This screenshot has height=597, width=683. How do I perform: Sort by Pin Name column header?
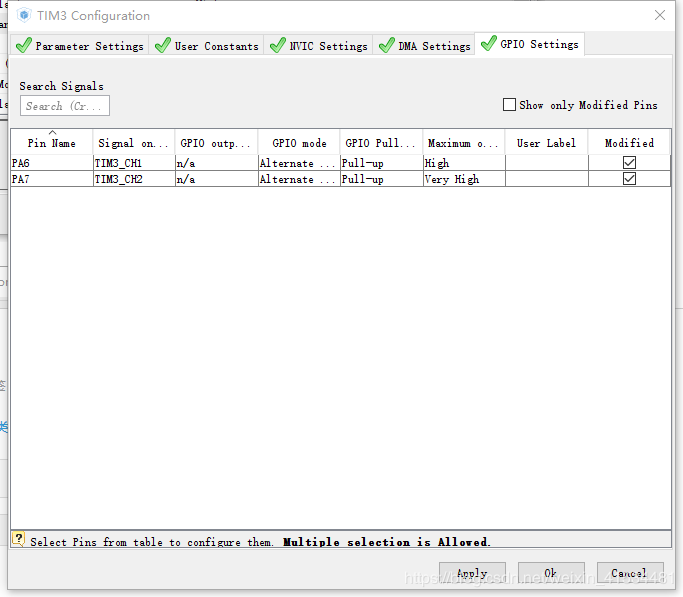click(x=51, y=143)
